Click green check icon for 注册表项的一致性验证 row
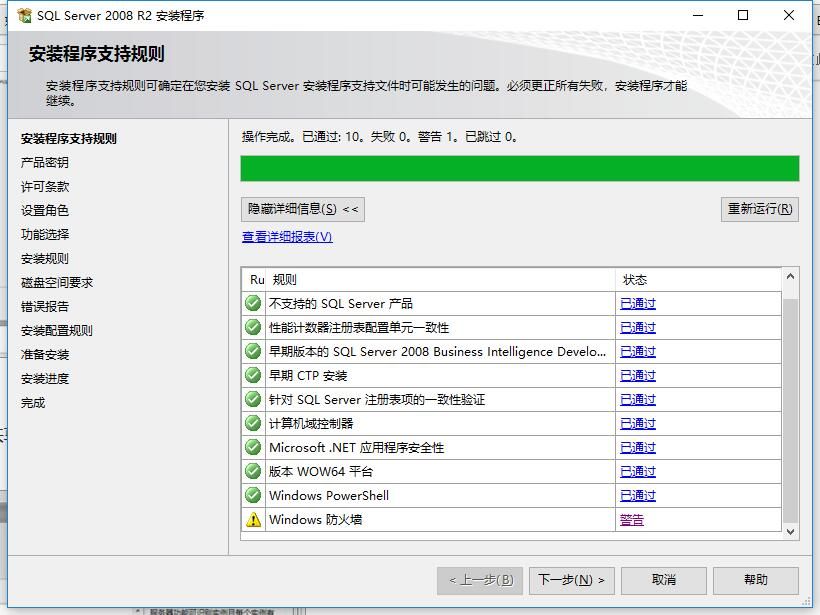The image size is (820, 615). [253, 400]
